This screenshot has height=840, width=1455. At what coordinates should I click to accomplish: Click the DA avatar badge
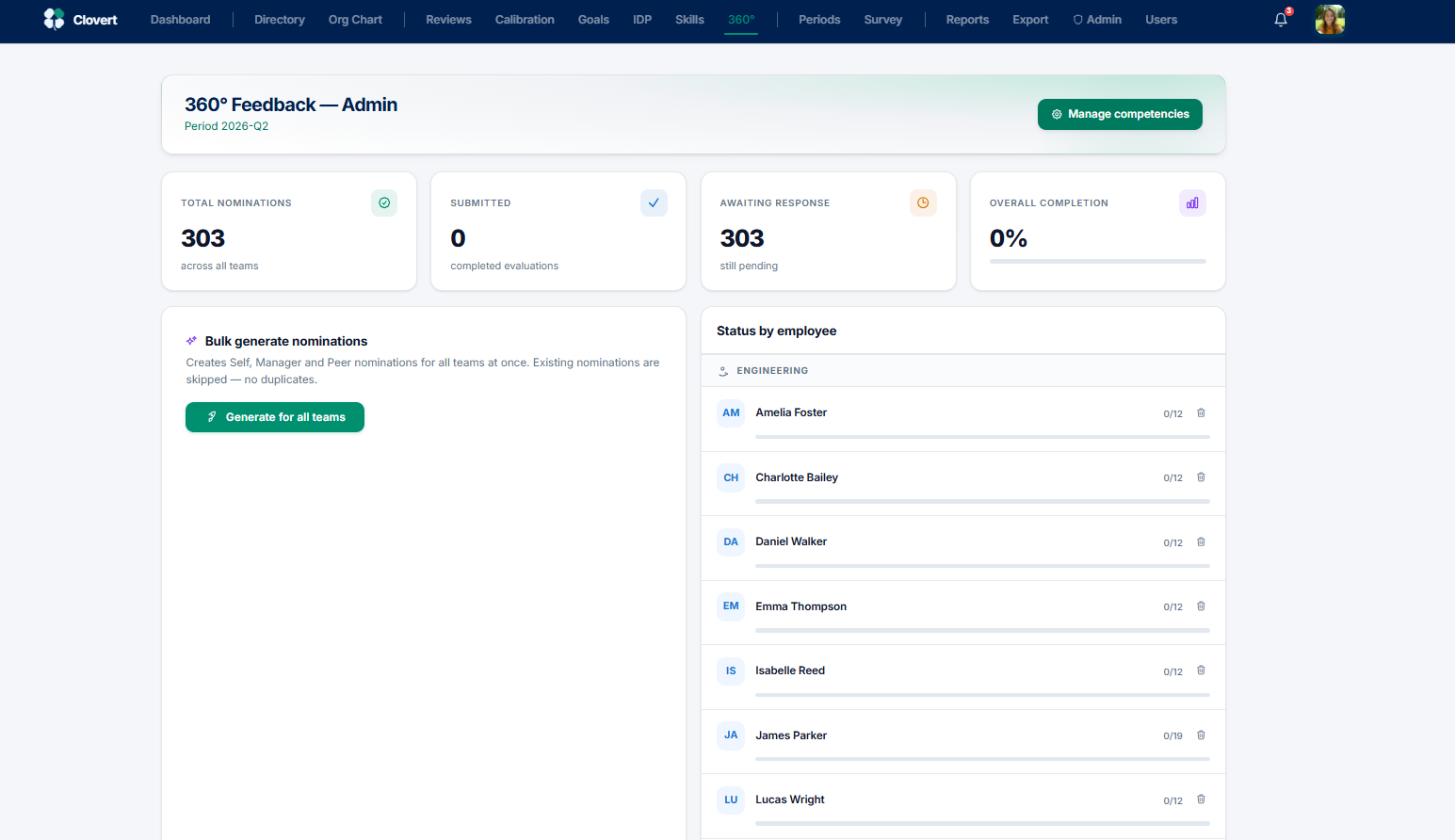click(x=731, y=541)
